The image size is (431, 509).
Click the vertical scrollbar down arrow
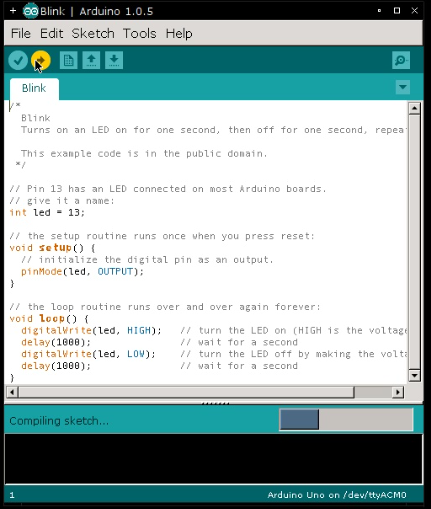(x=414, y=376)
